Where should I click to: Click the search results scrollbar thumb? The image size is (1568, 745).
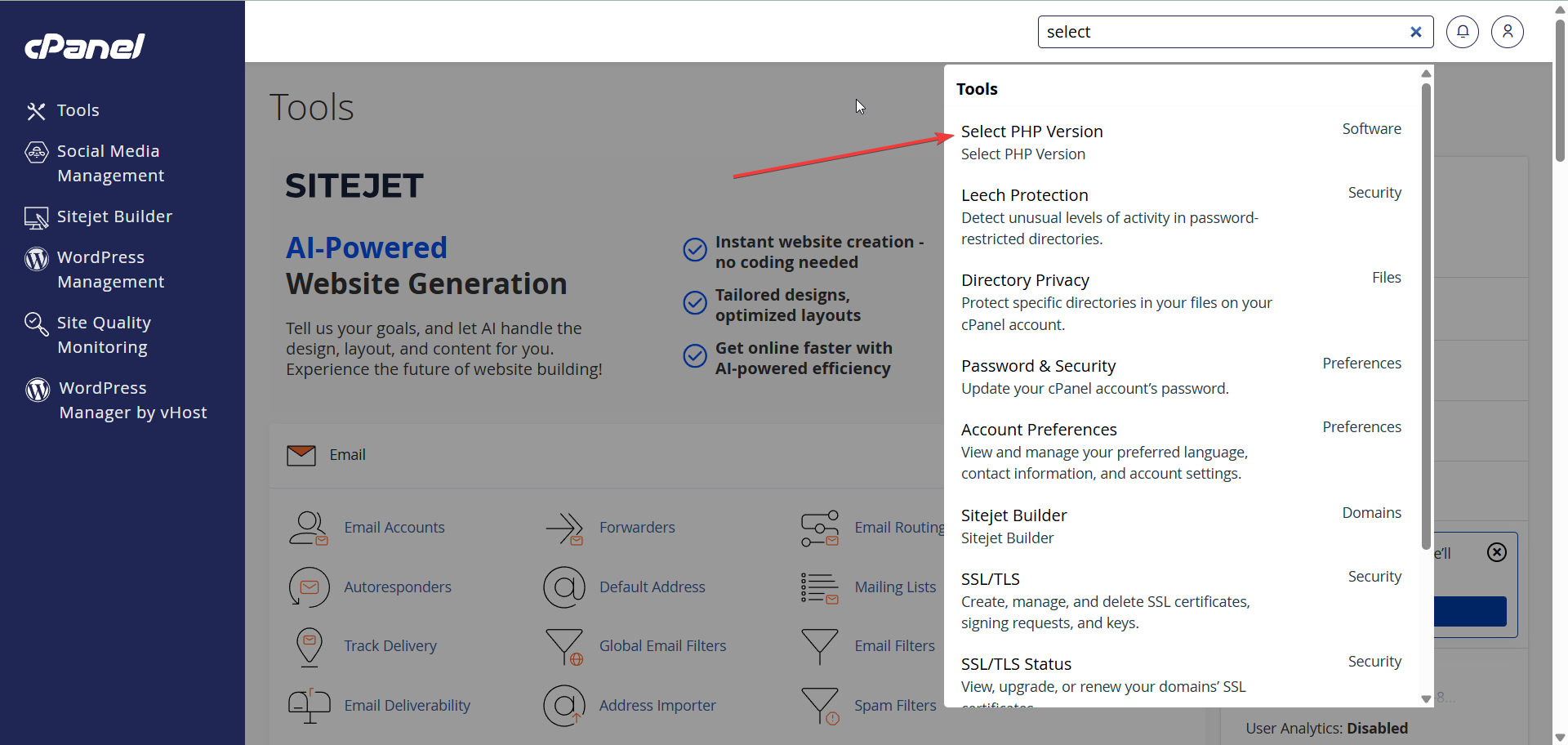point(1426,316)
